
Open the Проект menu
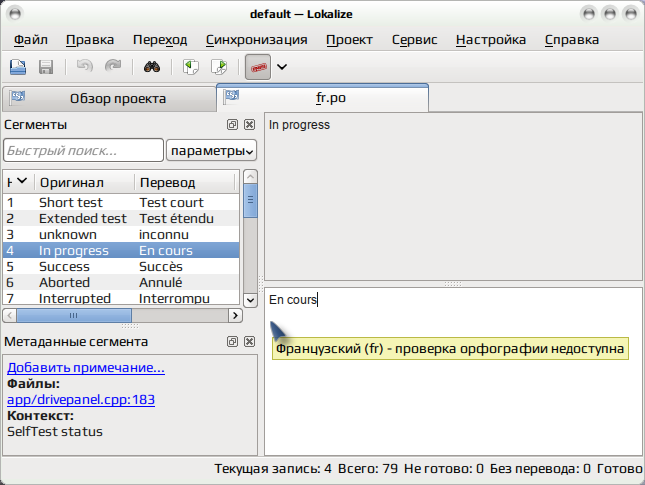click(x=349, y=40)
